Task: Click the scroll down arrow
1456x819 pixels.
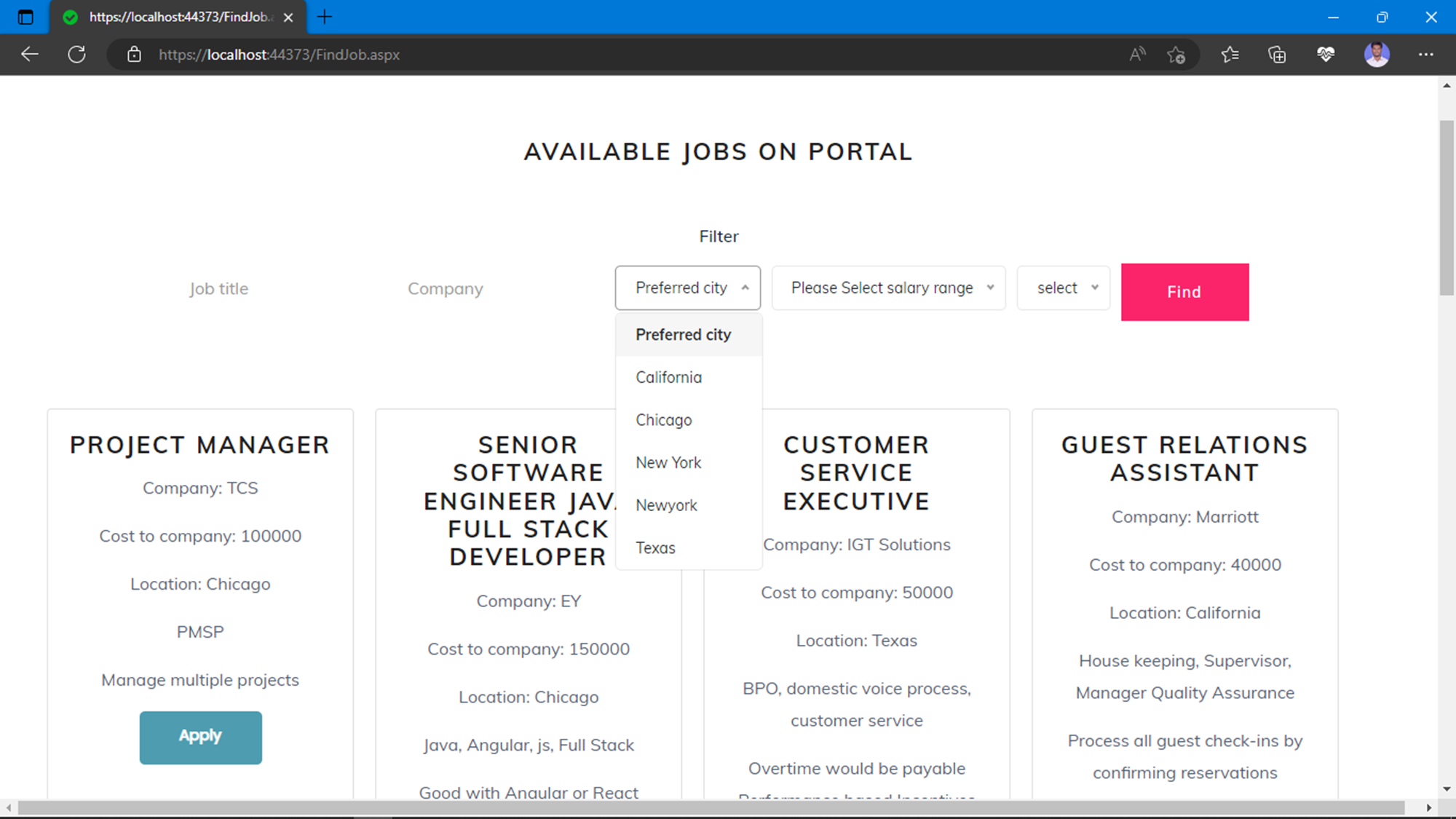Action: click(1447, 789)
